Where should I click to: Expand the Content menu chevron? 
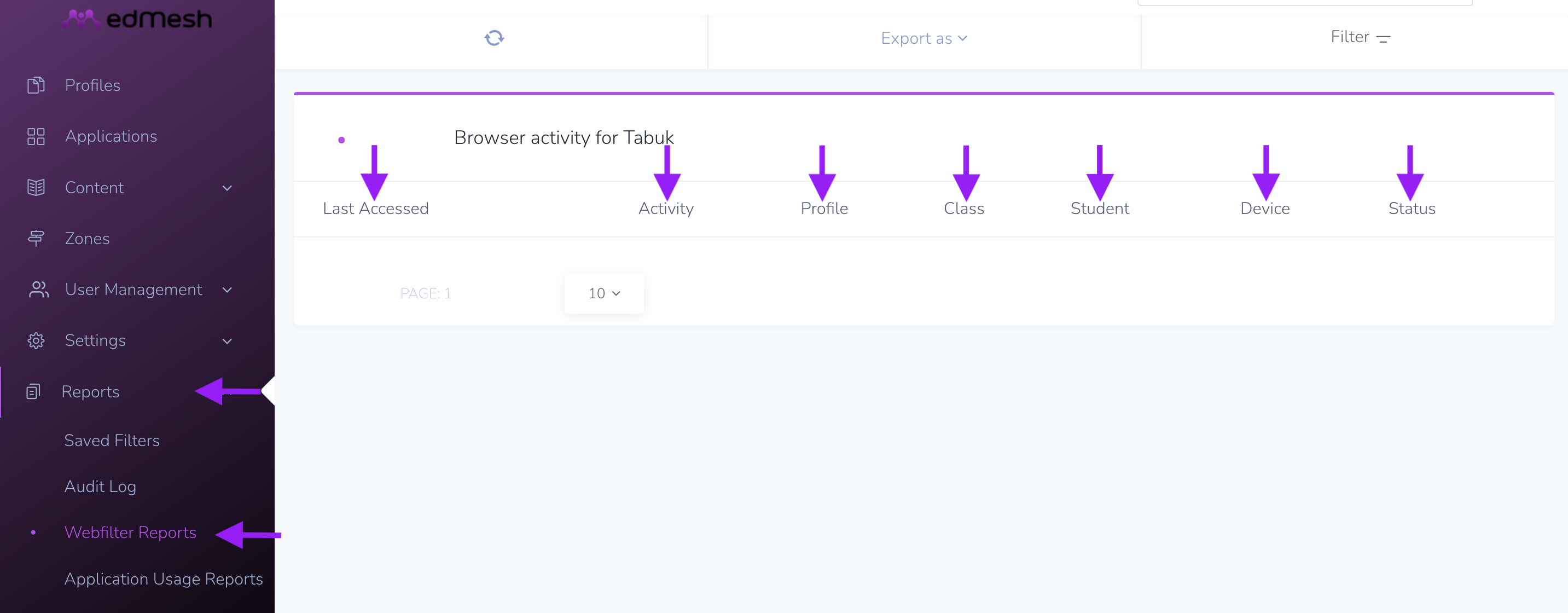227,188
